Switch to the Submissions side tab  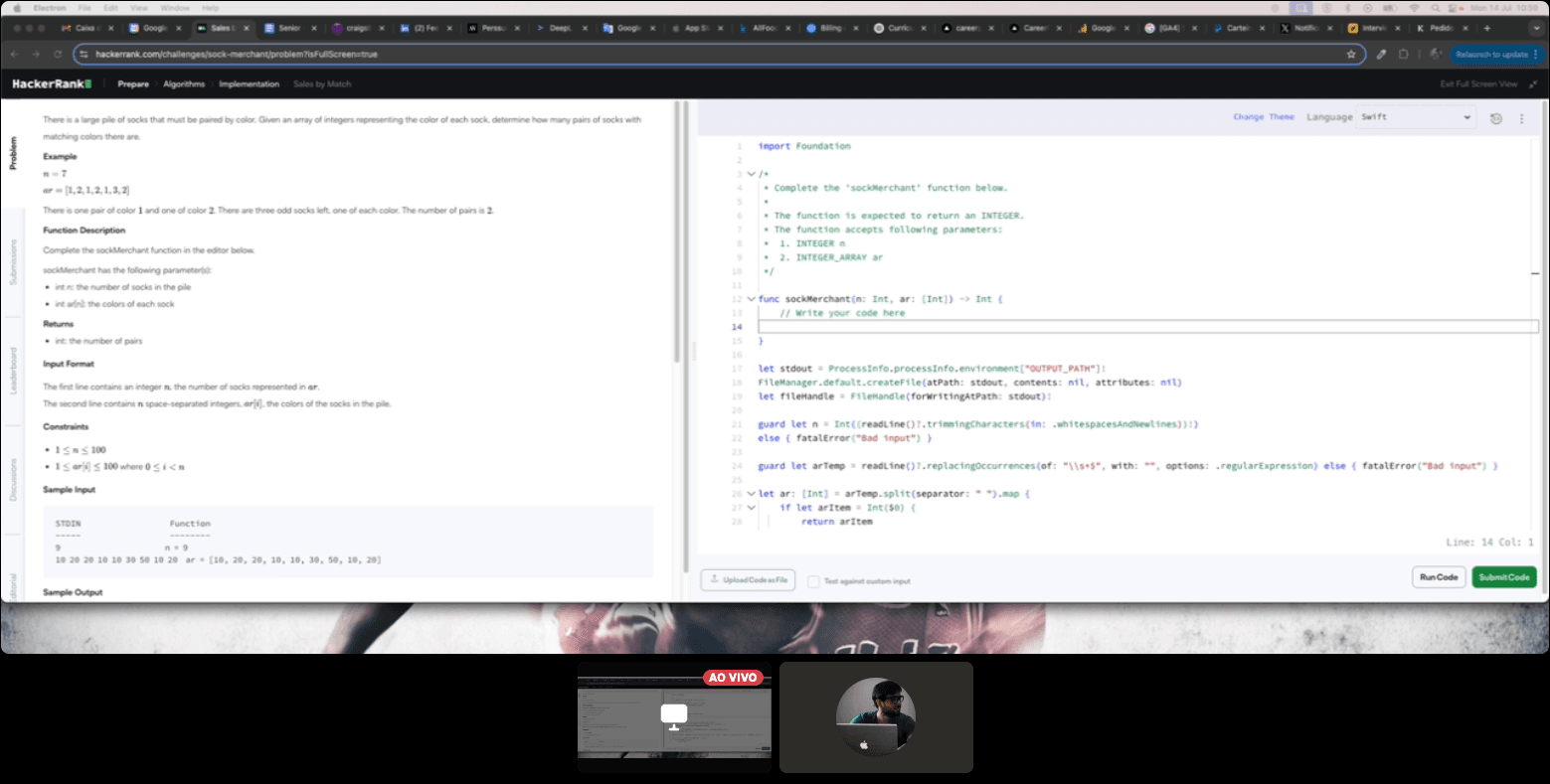[x=13, y=262]
